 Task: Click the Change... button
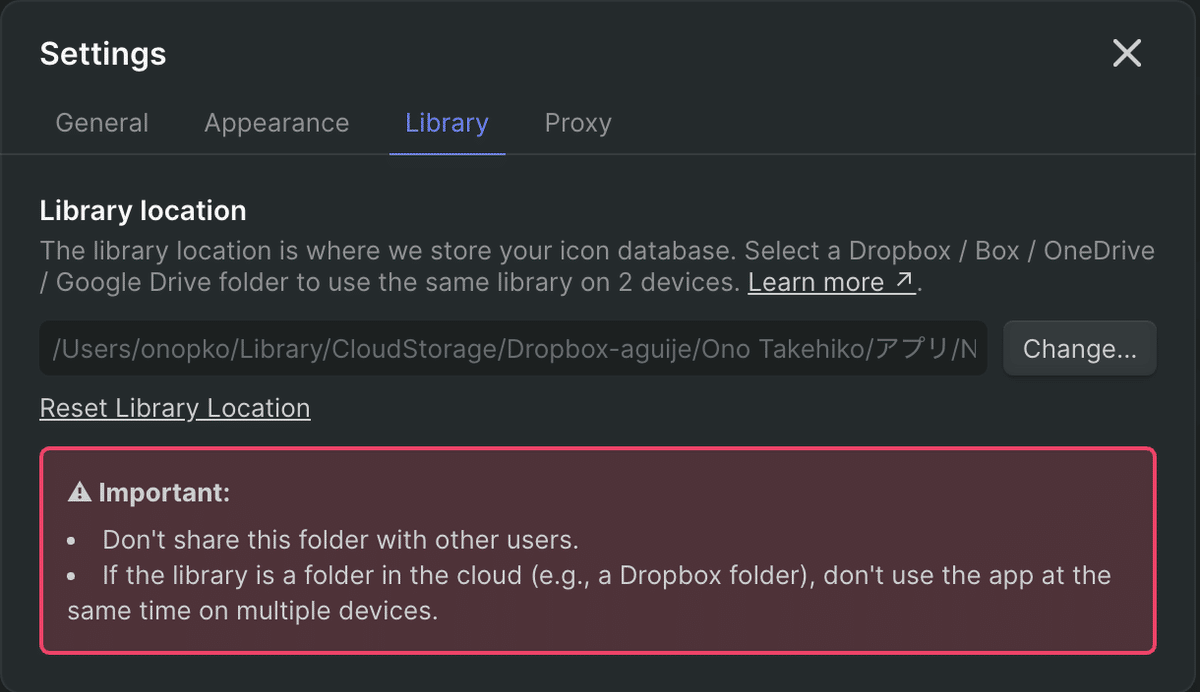1080,348
